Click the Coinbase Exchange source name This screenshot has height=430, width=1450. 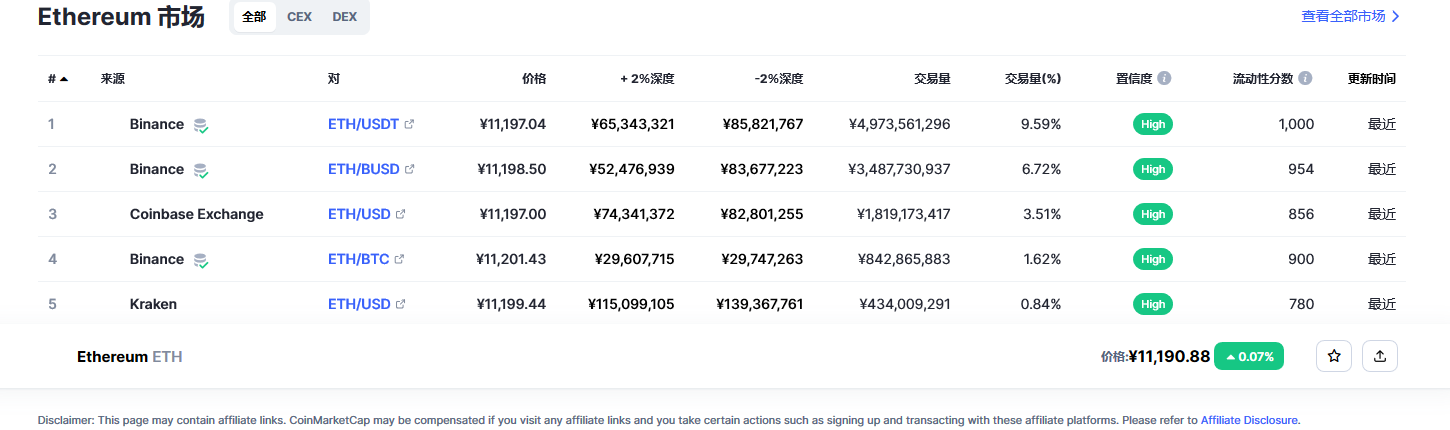pyautogui.click(x=197, y=214)
